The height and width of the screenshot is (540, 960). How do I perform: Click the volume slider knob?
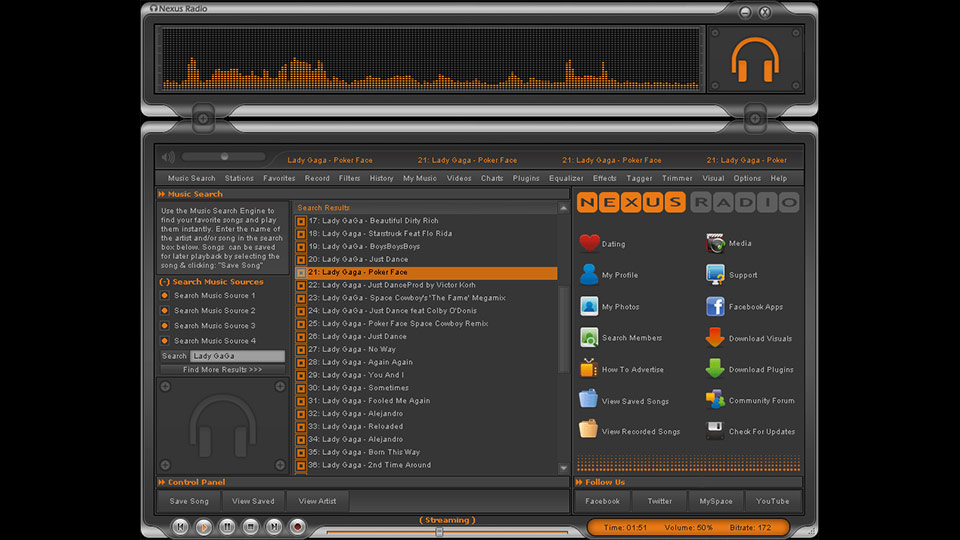tap(225, 157)
